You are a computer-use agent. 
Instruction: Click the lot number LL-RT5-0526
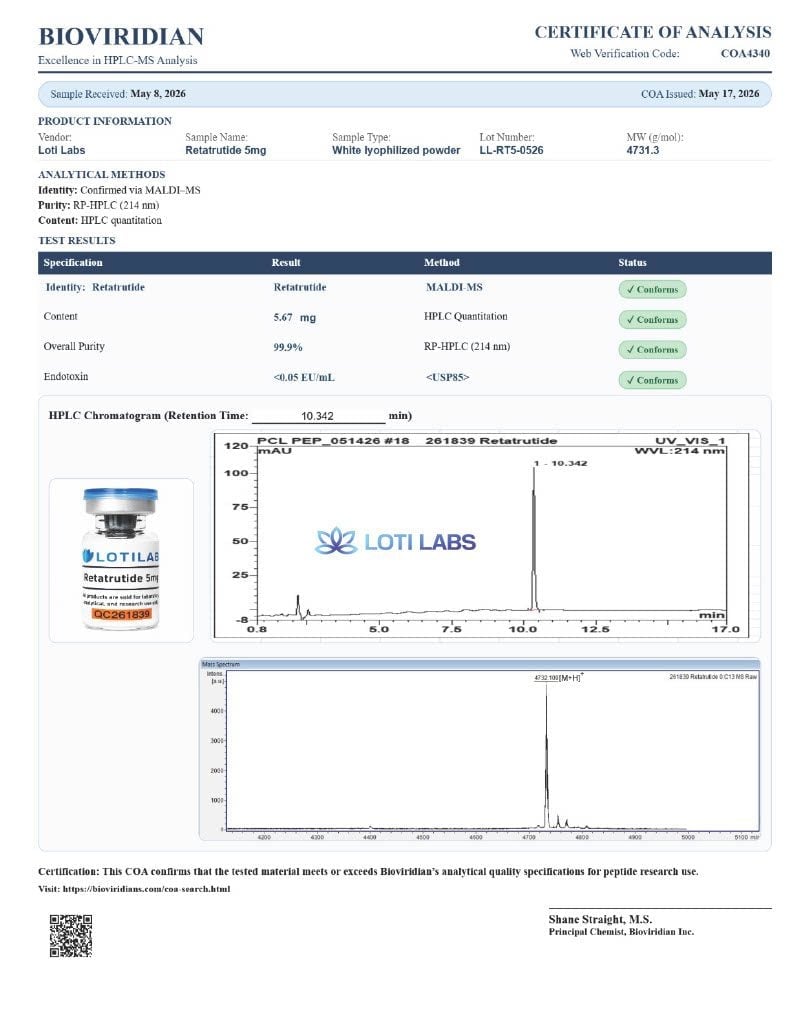coord(511,150)
